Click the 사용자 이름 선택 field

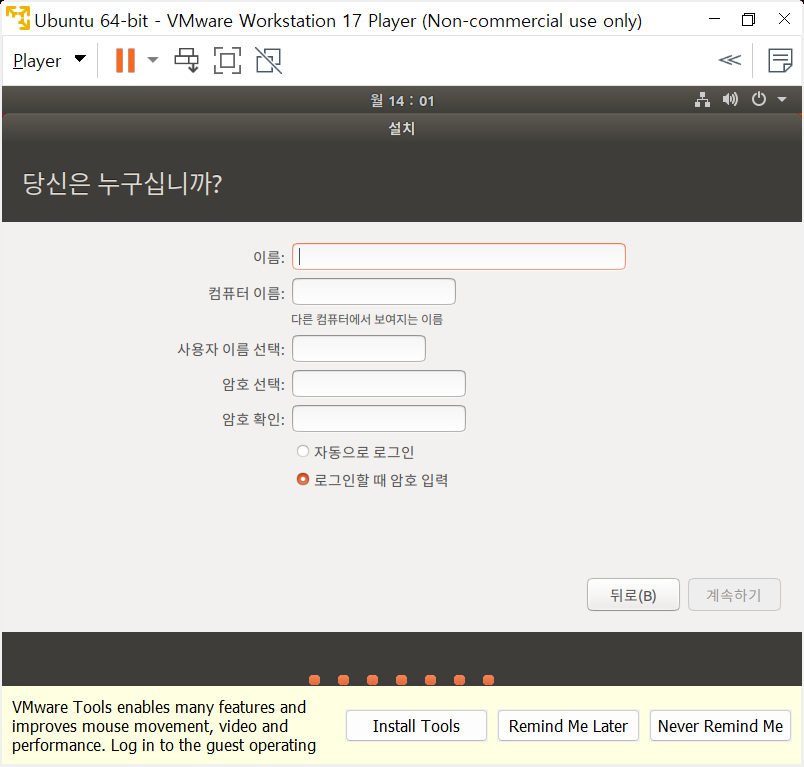click(359, 349)
